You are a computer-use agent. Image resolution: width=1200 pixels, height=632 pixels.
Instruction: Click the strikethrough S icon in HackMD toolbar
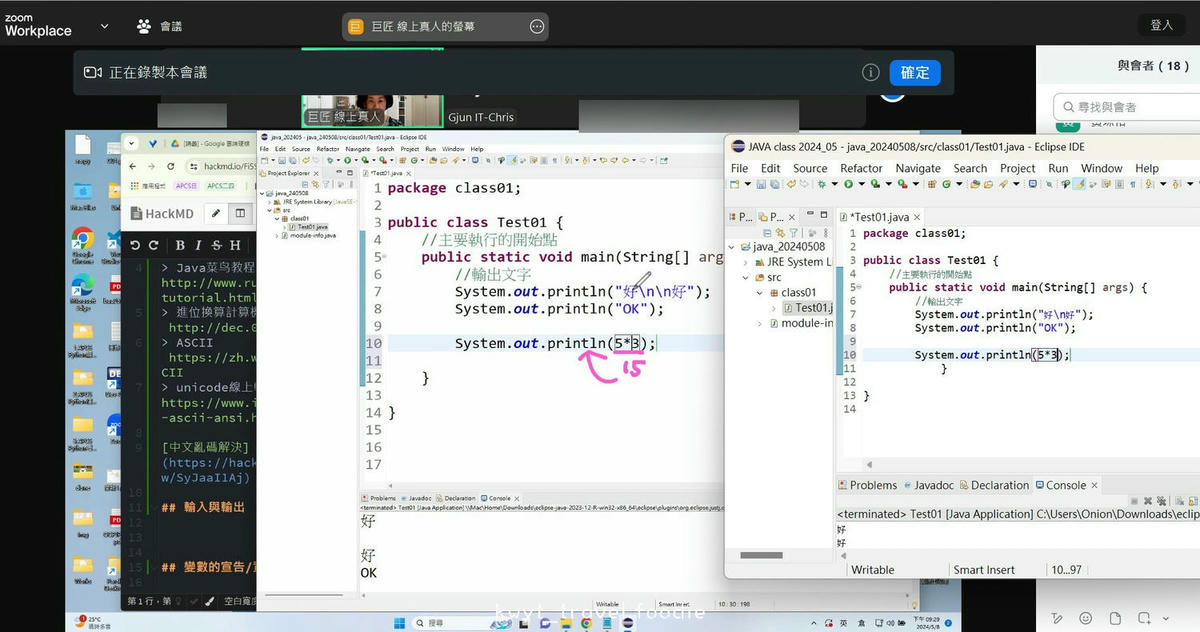click(x=215, y=245)
